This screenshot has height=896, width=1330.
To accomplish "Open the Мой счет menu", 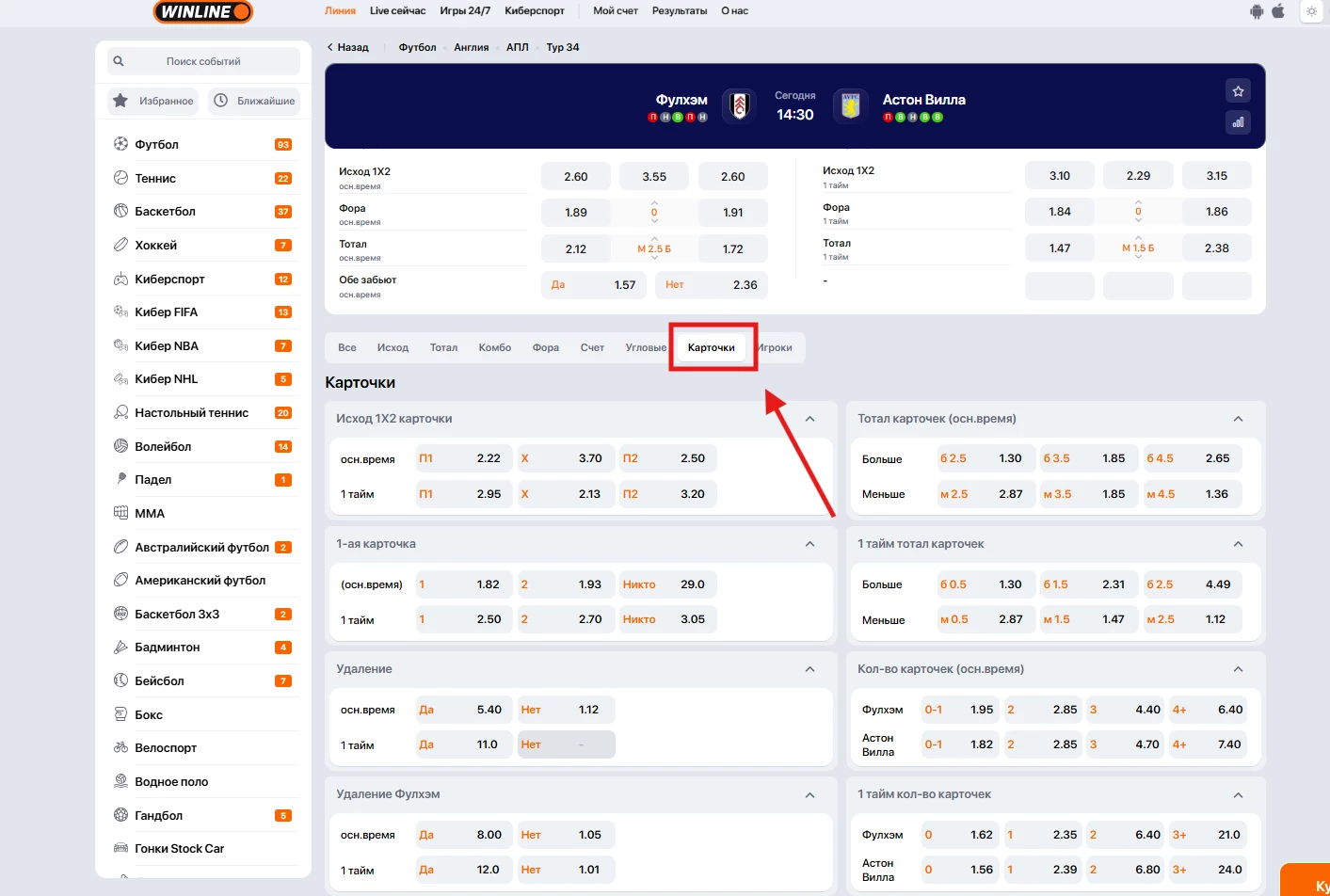I will tap(616, 11).
